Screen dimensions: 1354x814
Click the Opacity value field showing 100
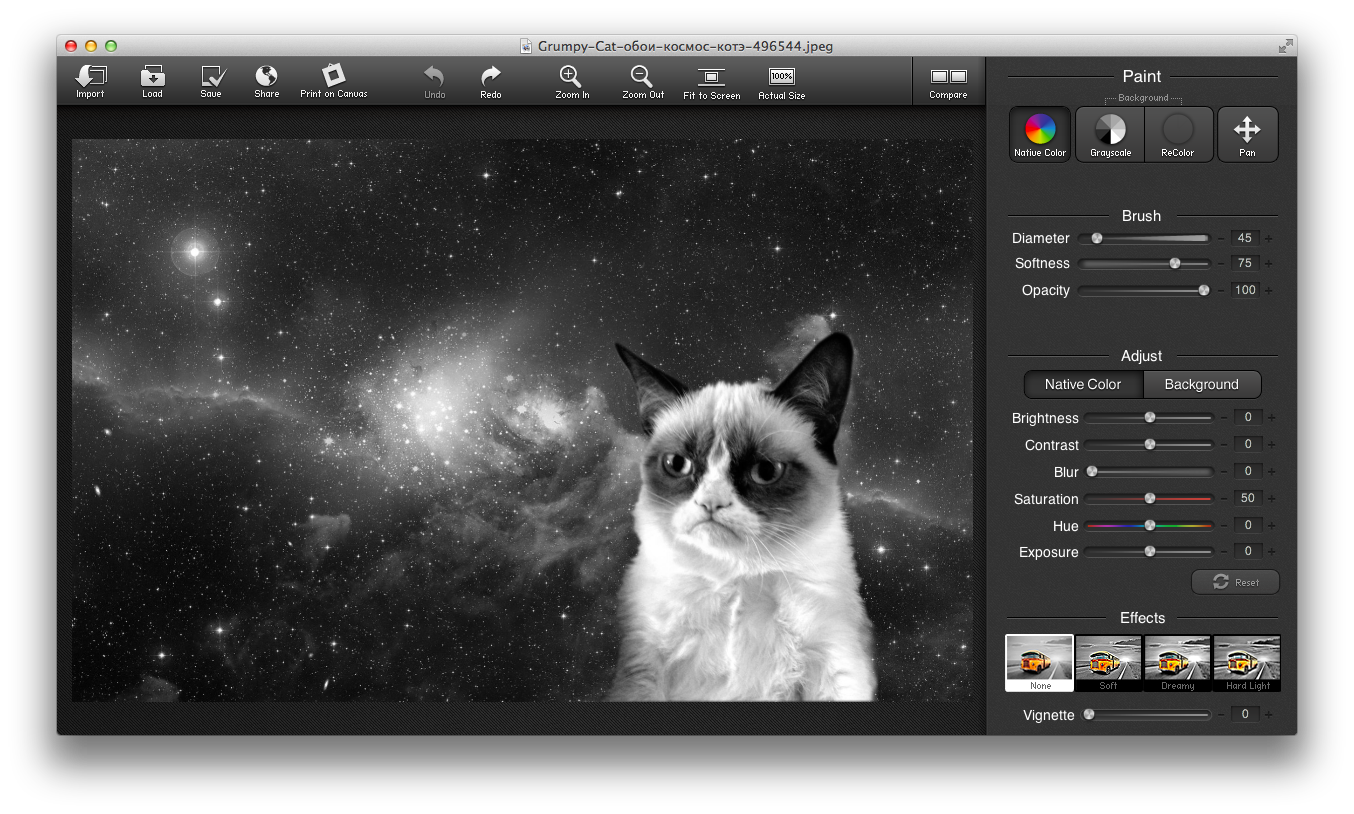tap(1245, 290)
